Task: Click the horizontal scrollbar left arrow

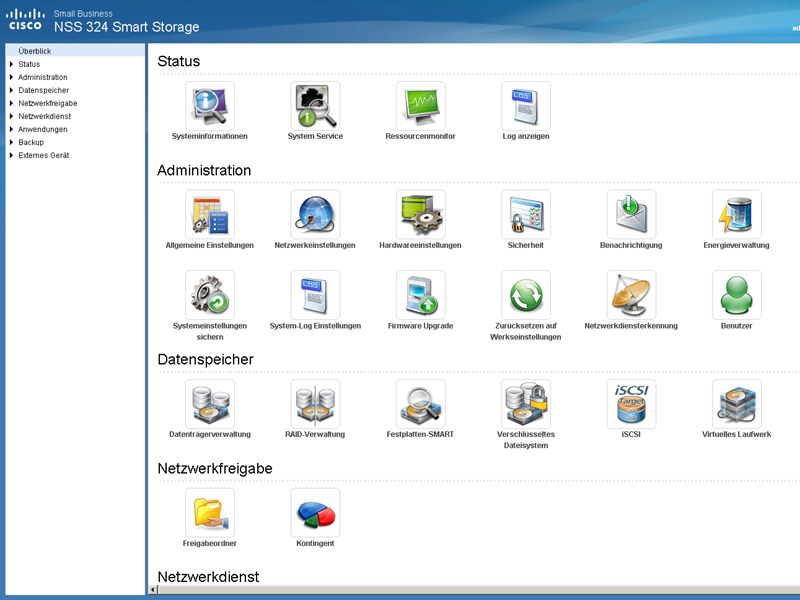Action: pos(153,590)
